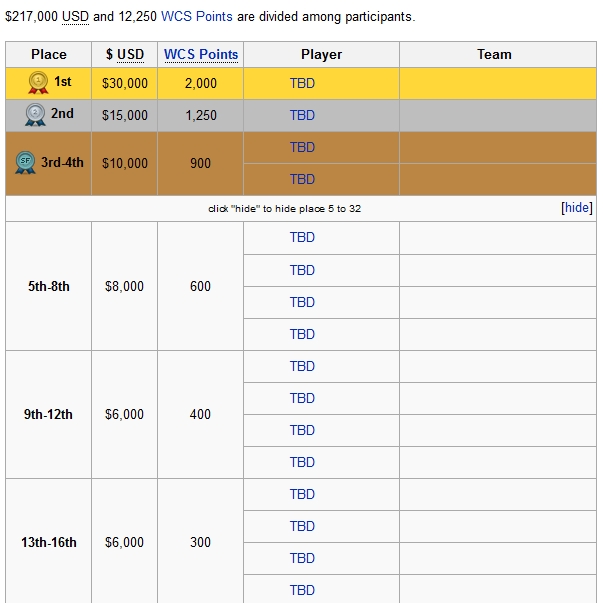Image resolution: width=603 pixels, height=603 pixels.
Task: Open the USD link in intro text
Action: [75, 17]
